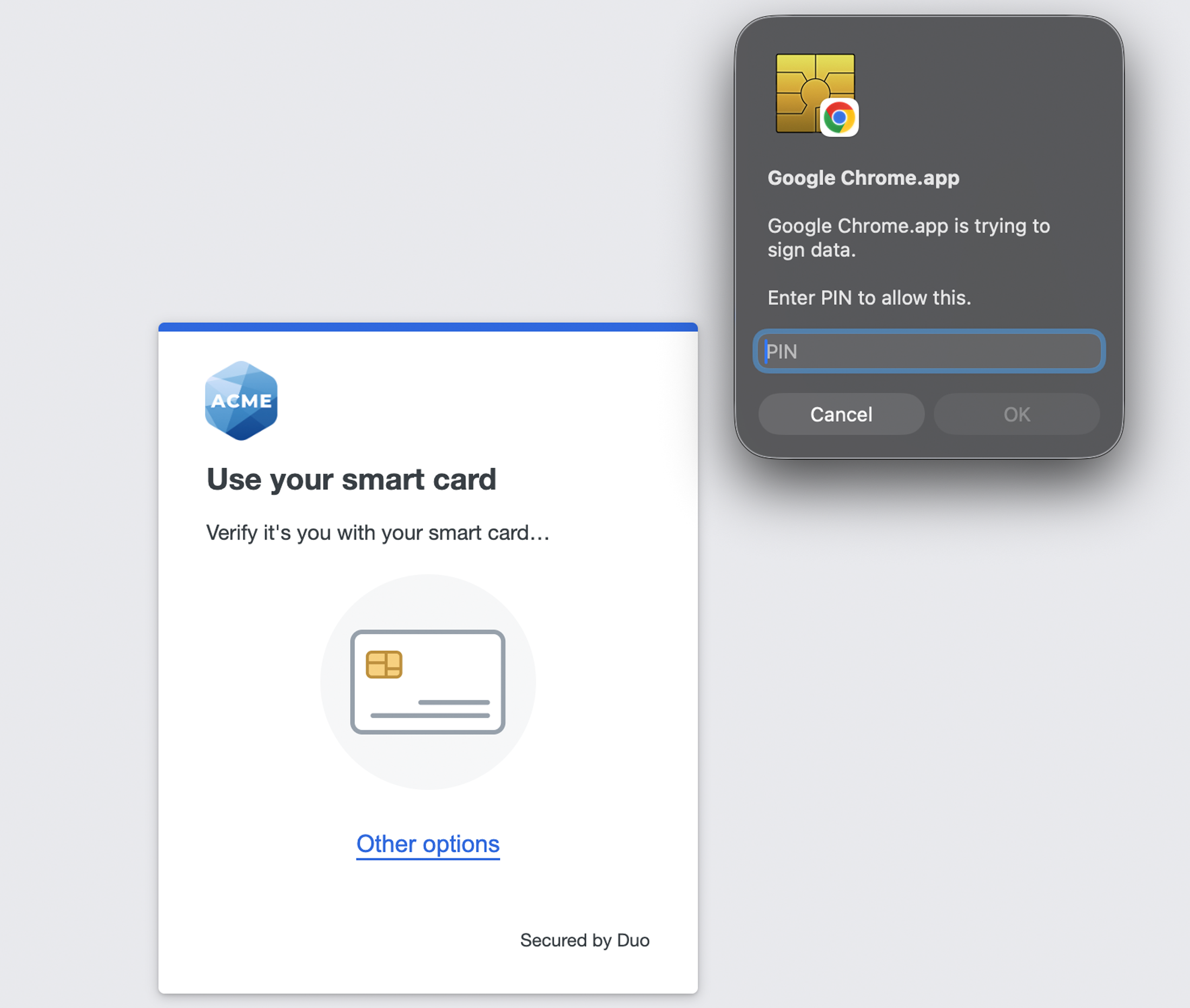
Task: Select the 'Use your smart card' heading
Action: pos(351,479)
